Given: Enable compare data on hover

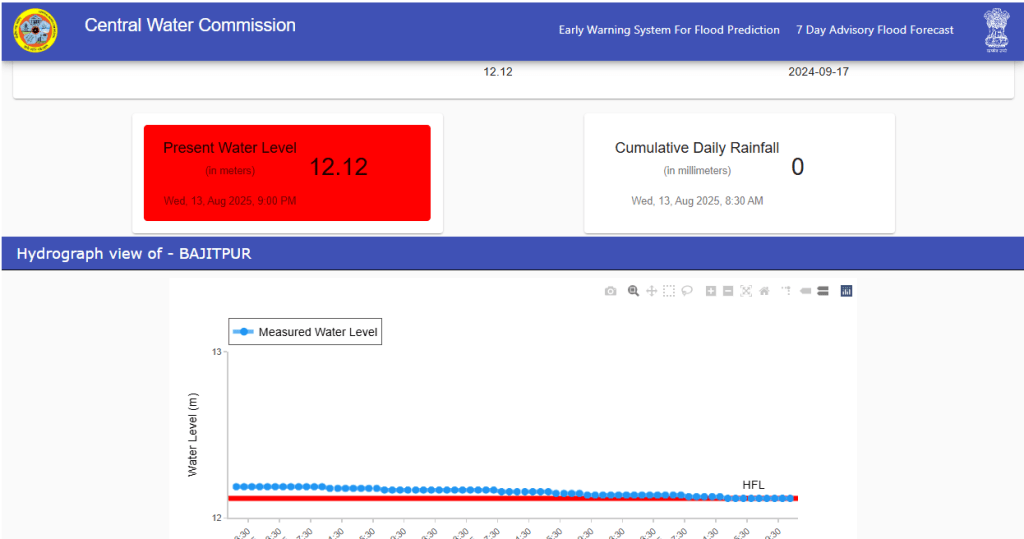Looking at the screenshot, I should point(823,291).
